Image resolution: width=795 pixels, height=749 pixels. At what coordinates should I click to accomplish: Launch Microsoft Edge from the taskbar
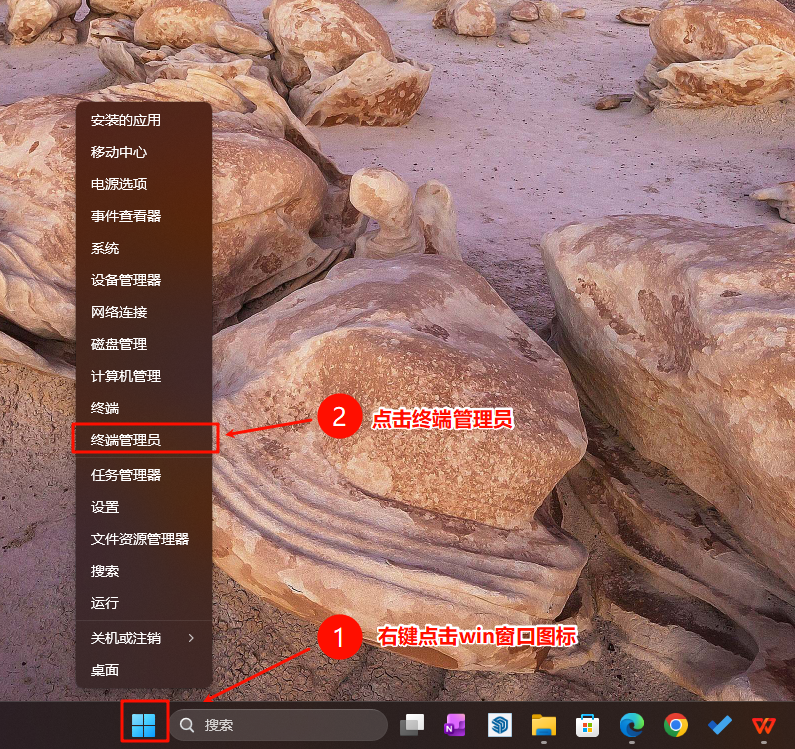631,725
